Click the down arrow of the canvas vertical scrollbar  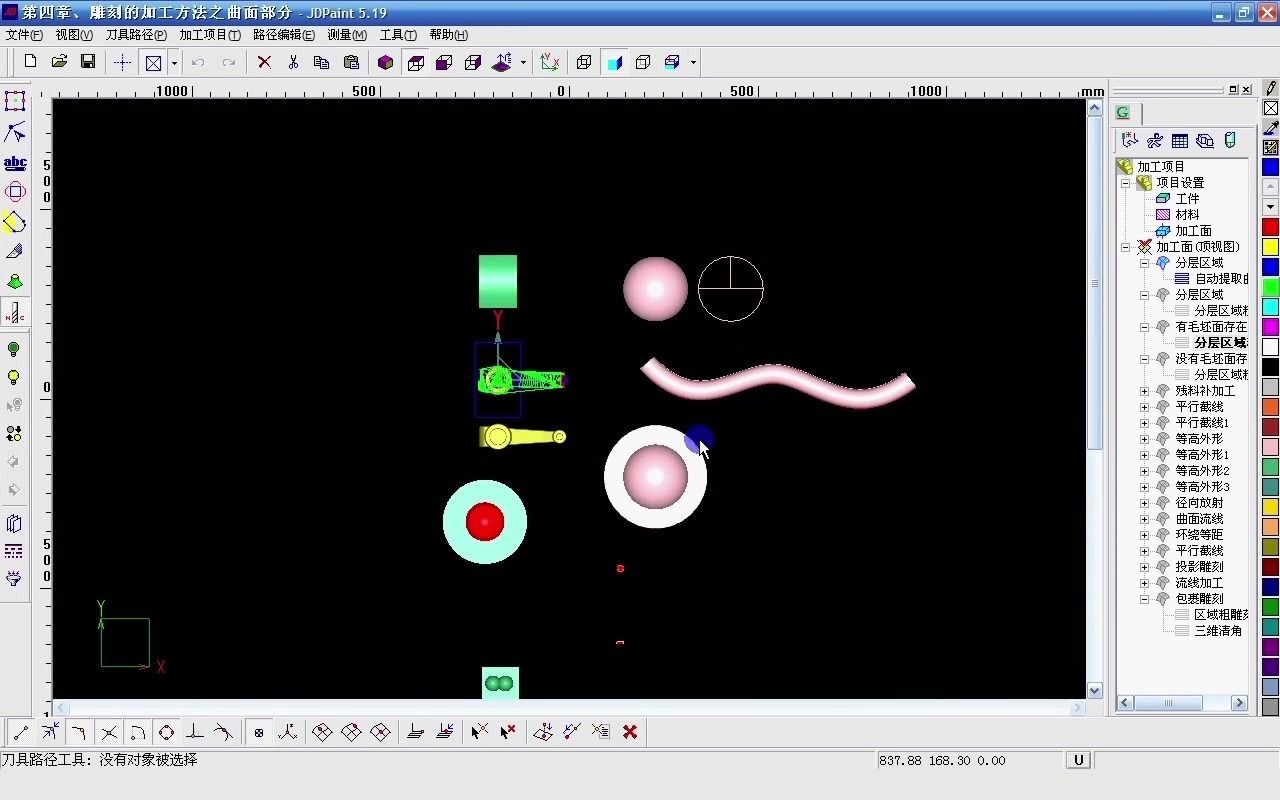tap(1094, 690)
